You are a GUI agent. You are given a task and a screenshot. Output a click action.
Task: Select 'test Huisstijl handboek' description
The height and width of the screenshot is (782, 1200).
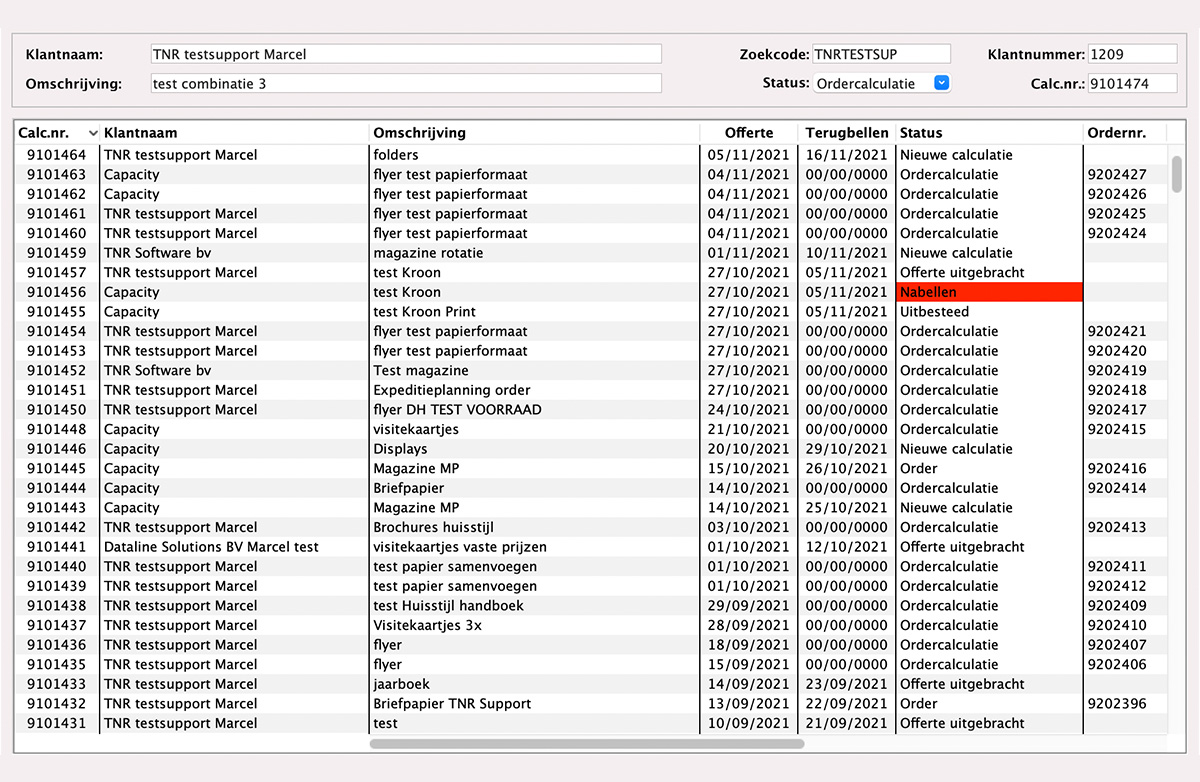click(448, 605)
